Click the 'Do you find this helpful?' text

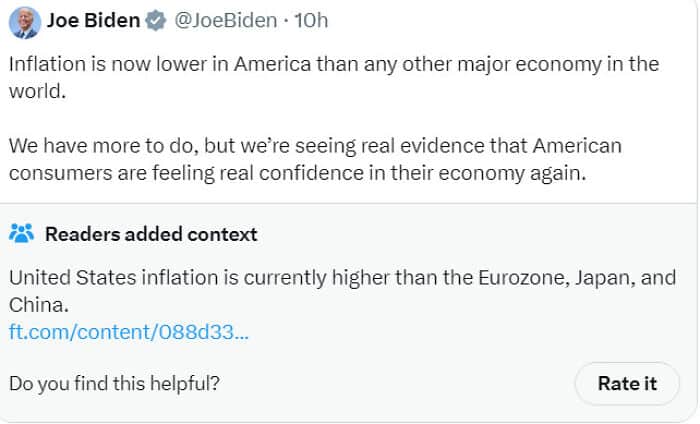click(114, 384)
